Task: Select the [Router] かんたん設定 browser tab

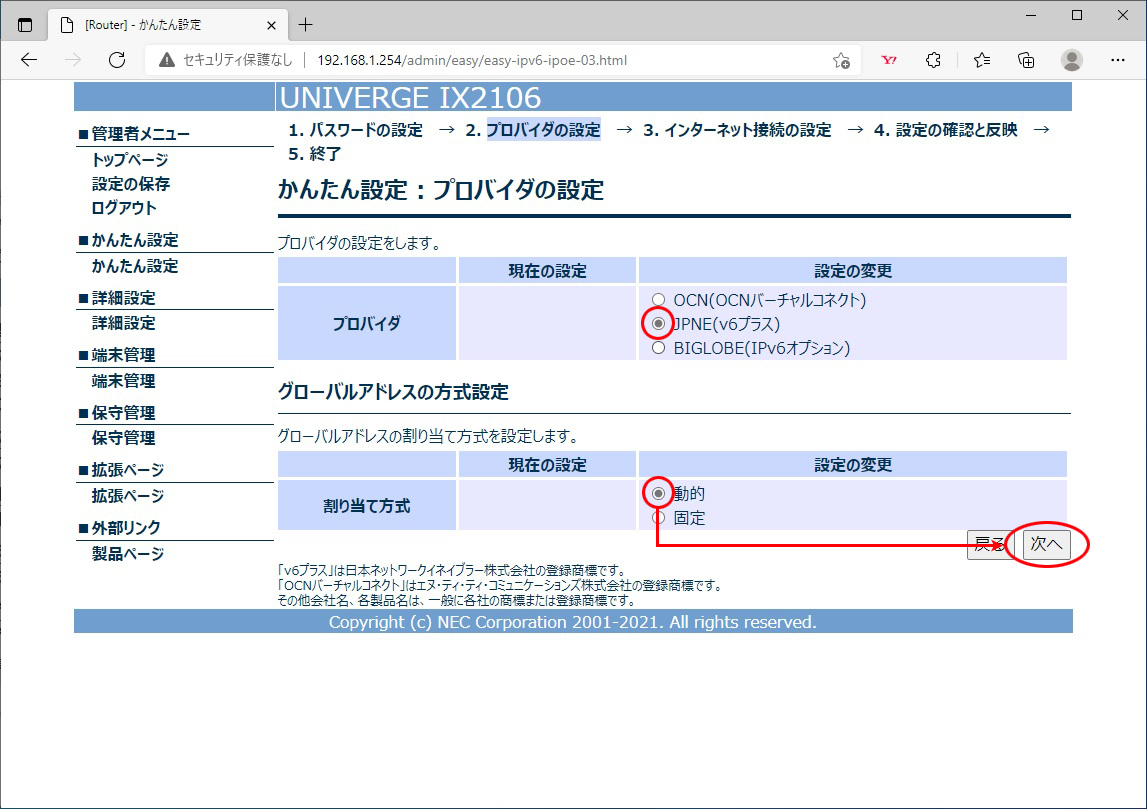Action: (168, 25)
